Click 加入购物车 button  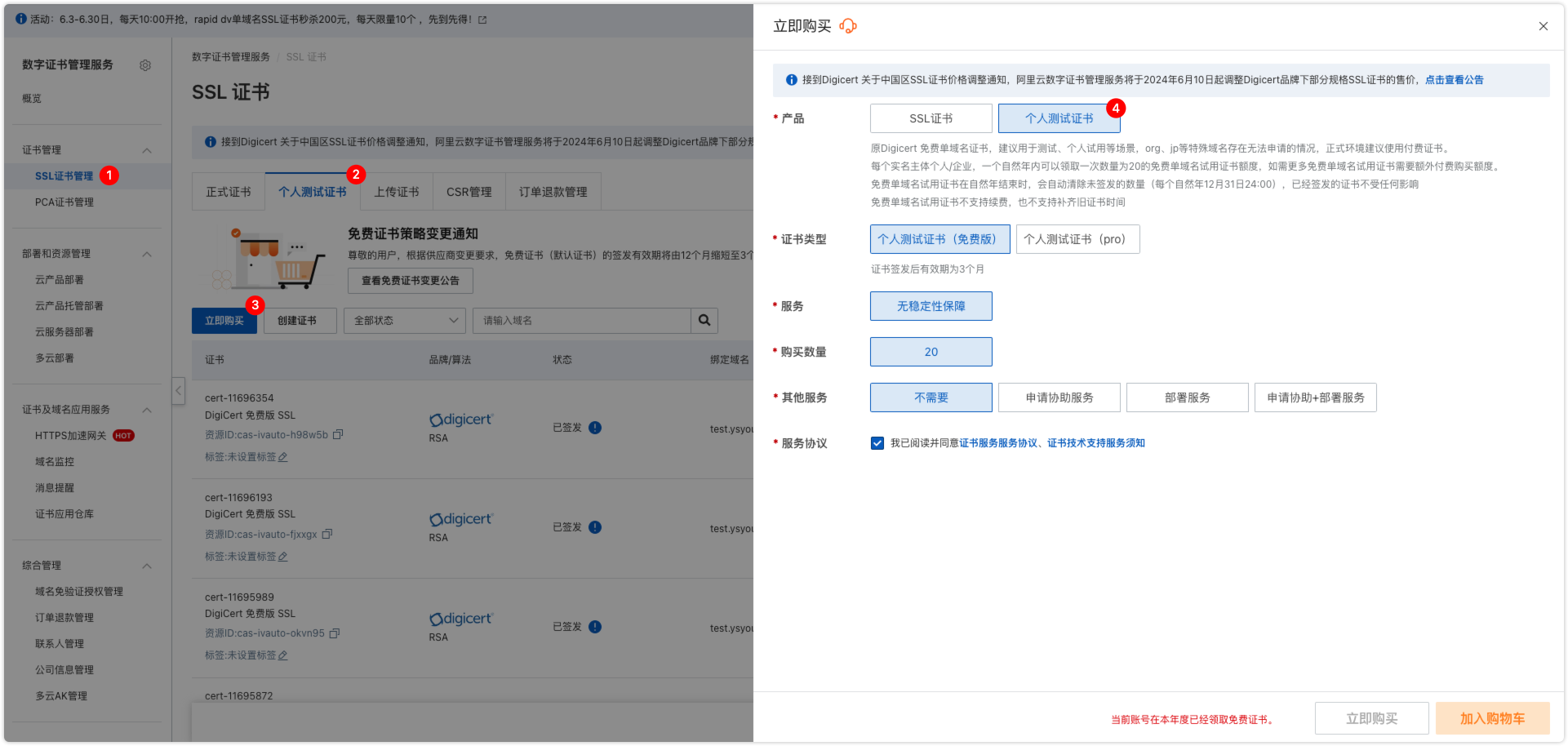[1493, 718]
